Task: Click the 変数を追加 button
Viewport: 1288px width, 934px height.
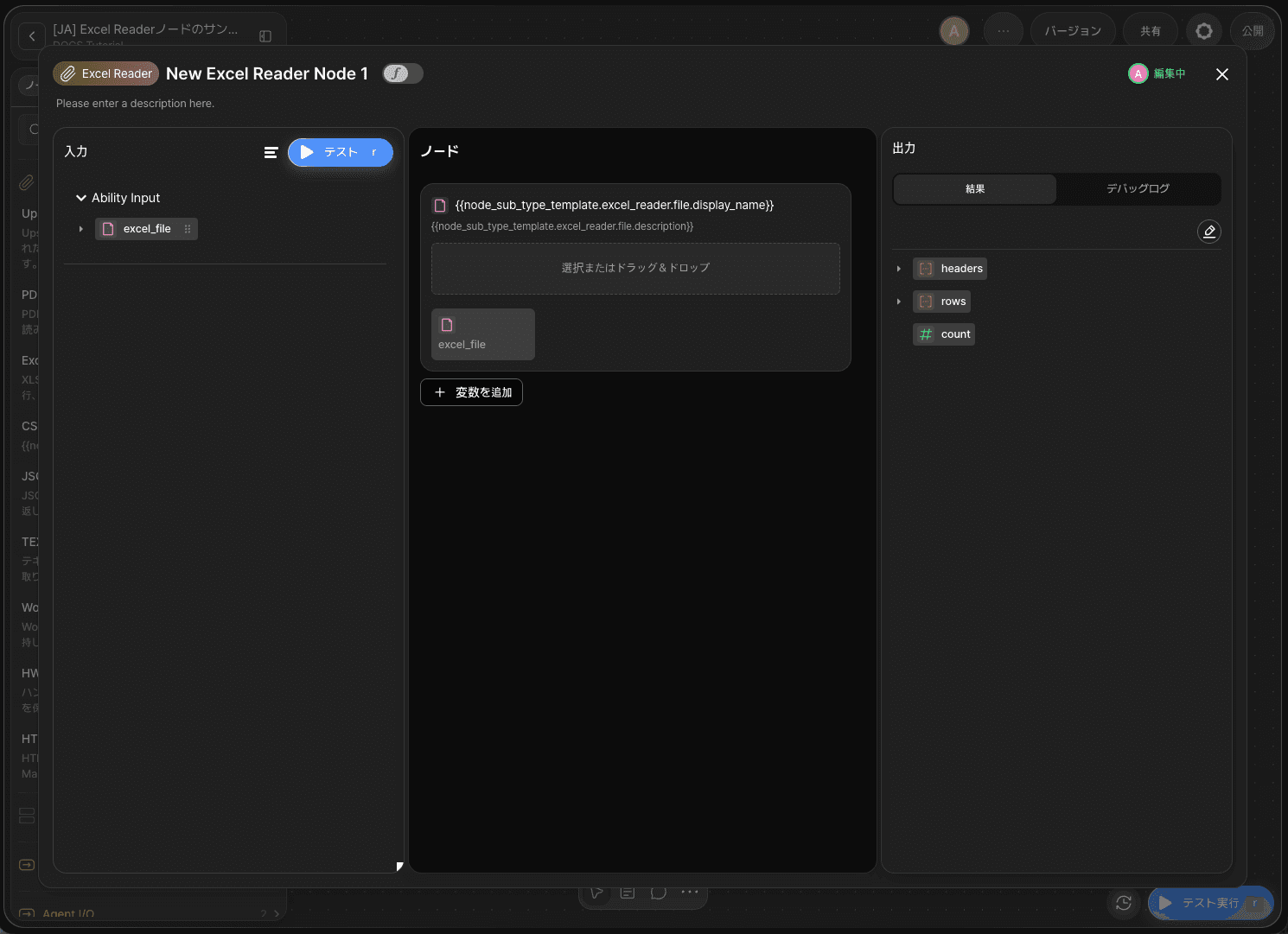Action: 471,392
